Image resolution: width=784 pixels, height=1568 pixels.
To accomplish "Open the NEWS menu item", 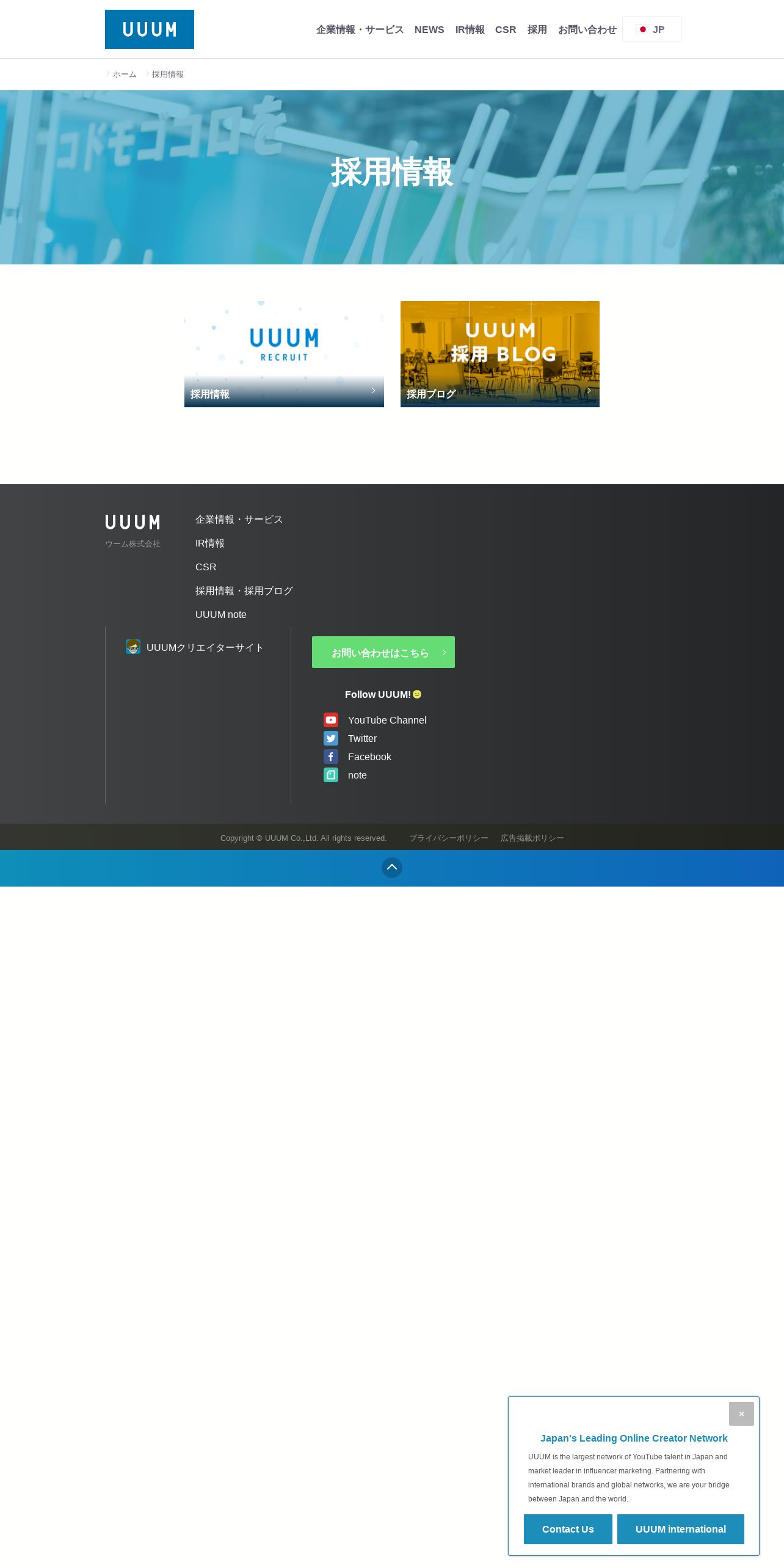I will click(x=429, y=29).
